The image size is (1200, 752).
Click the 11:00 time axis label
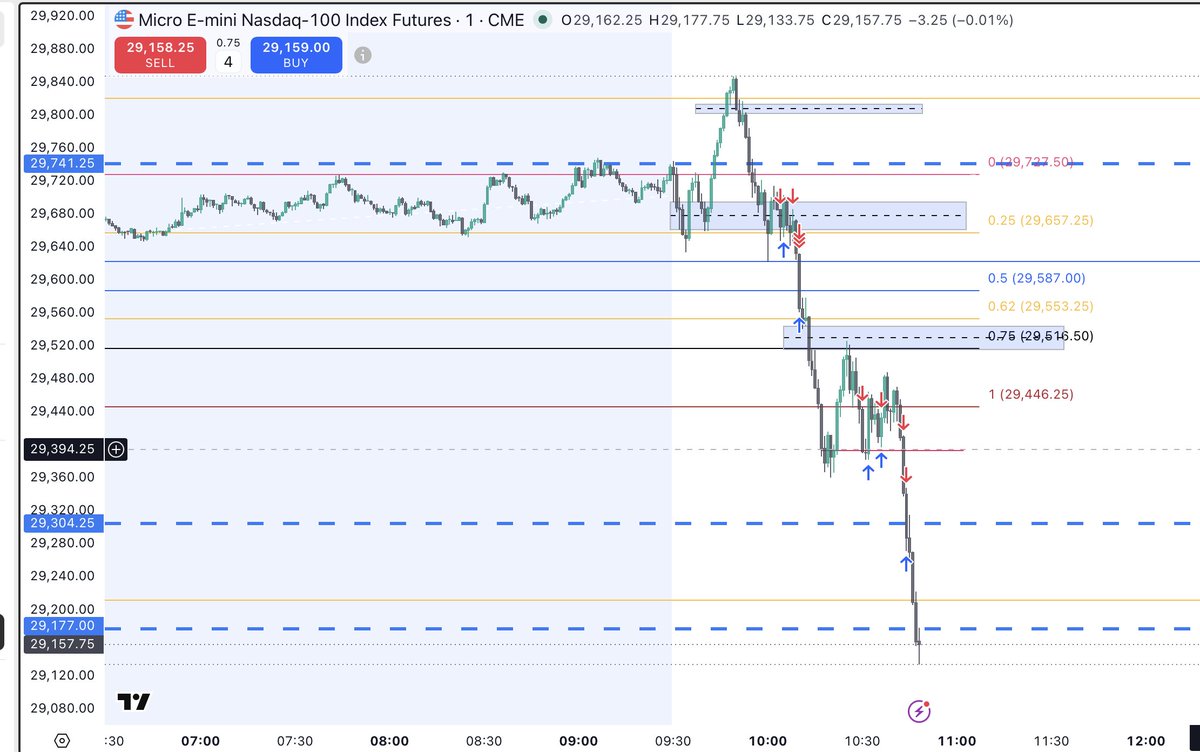tap(957, 741)
